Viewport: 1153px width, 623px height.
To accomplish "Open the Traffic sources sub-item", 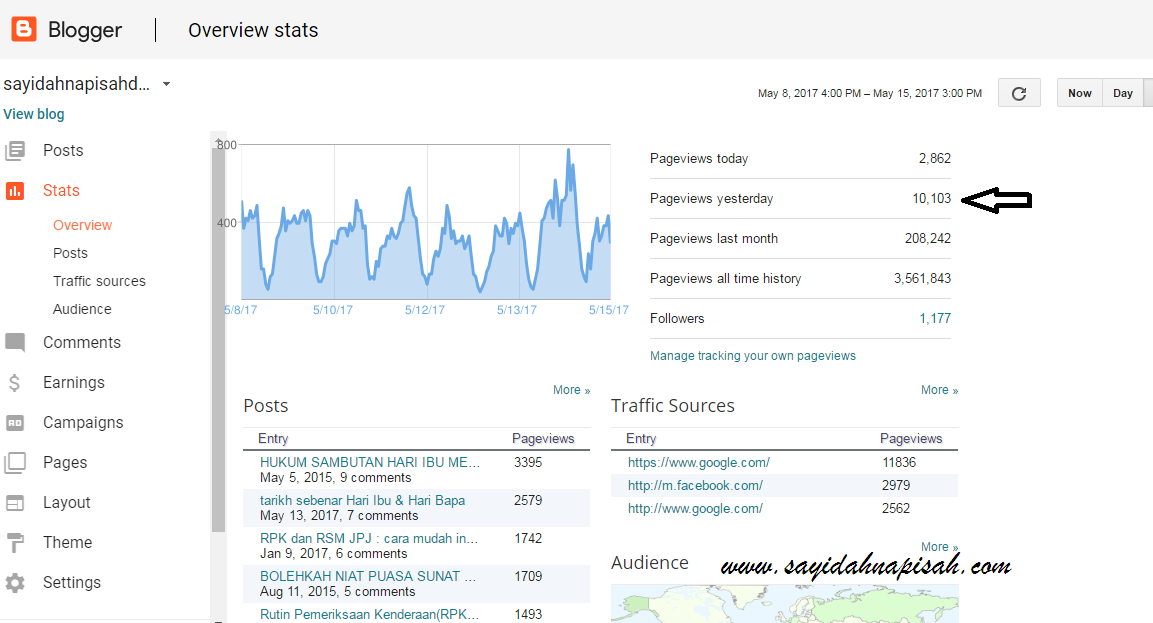I will click(99, 281).
